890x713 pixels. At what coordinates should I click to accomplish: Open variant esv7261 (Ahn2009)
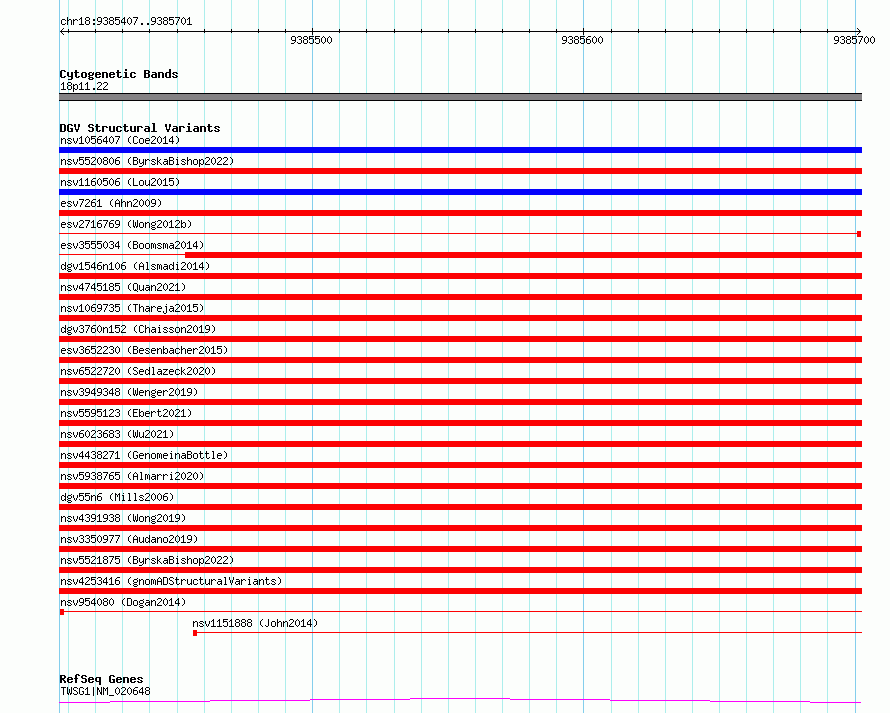click(x=111, y=203)
